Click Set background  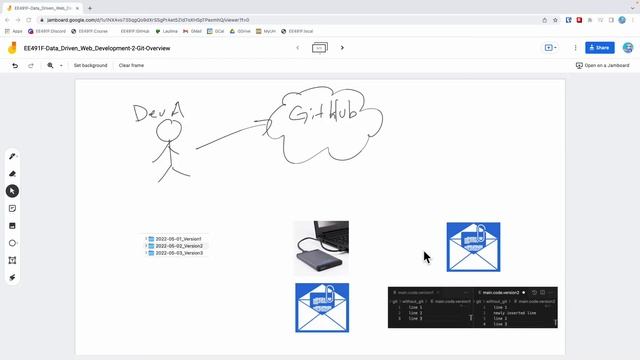(x=90, y=65)
